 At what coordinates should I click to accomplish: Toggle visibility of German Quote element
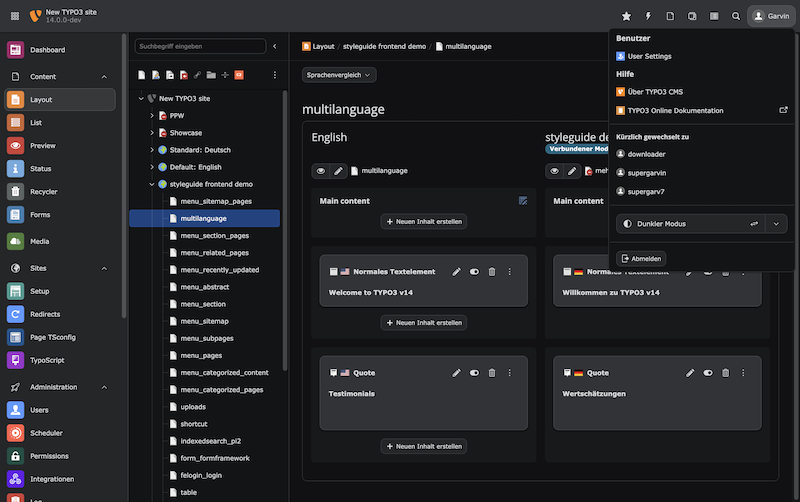point(708,372)
